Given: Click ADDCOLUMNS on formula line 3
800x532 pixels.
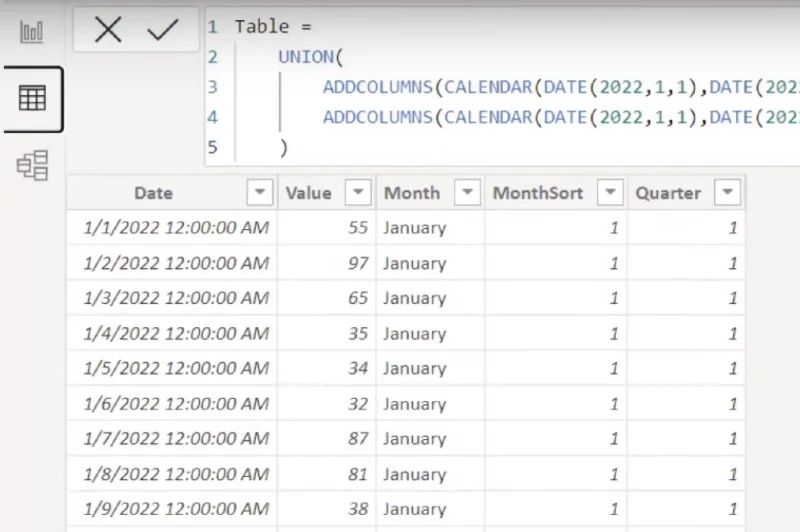Looking at the screenshot, I should pyautogui.click(x=378, y=87).
